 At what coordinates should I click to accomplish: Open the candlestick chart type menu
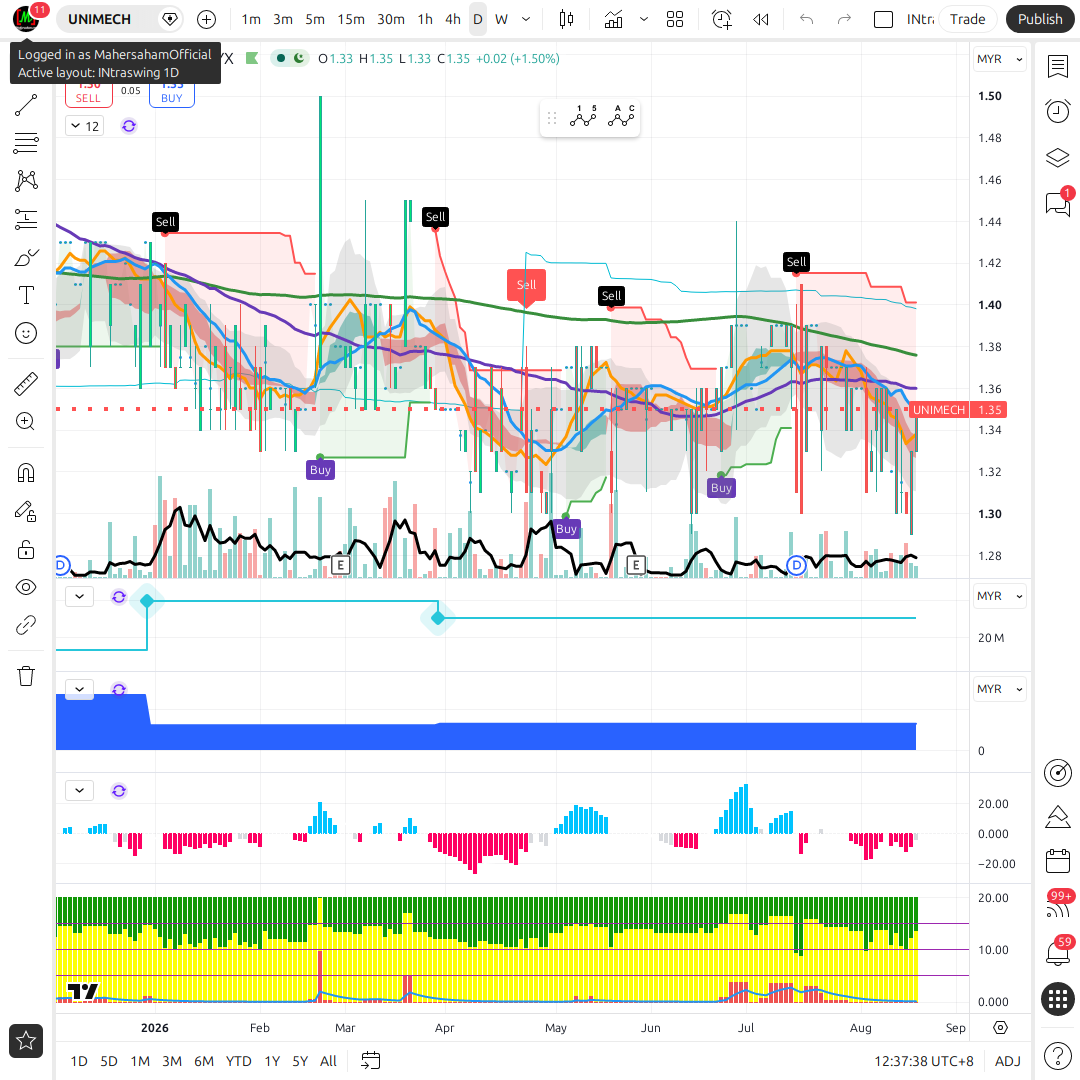(x=566, y=19)
